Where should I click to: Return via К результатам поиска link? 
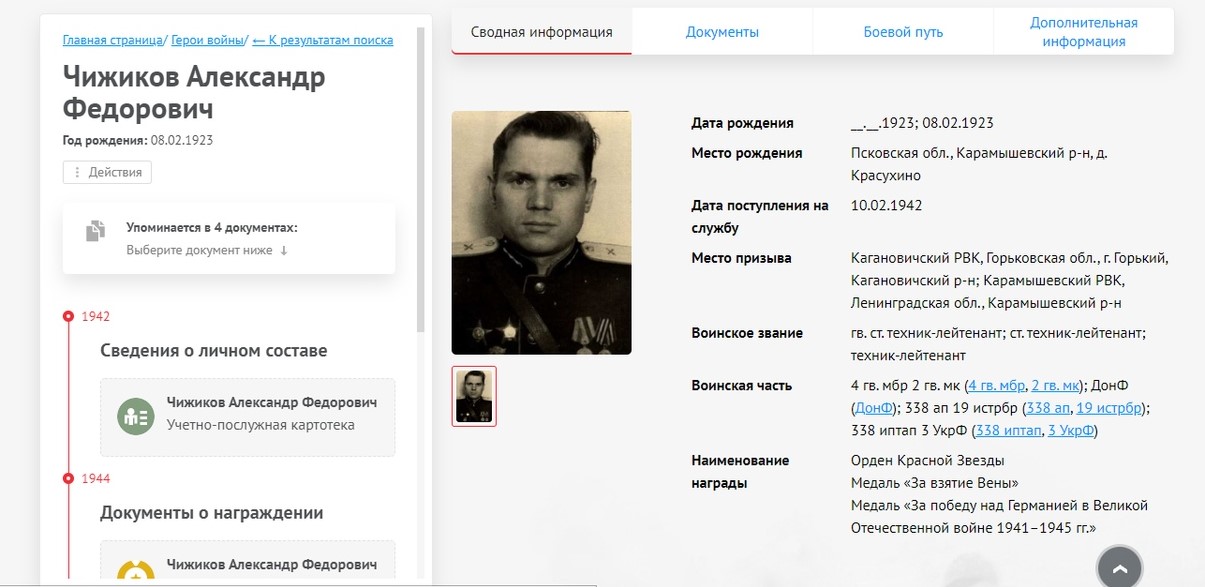[323, 40]
